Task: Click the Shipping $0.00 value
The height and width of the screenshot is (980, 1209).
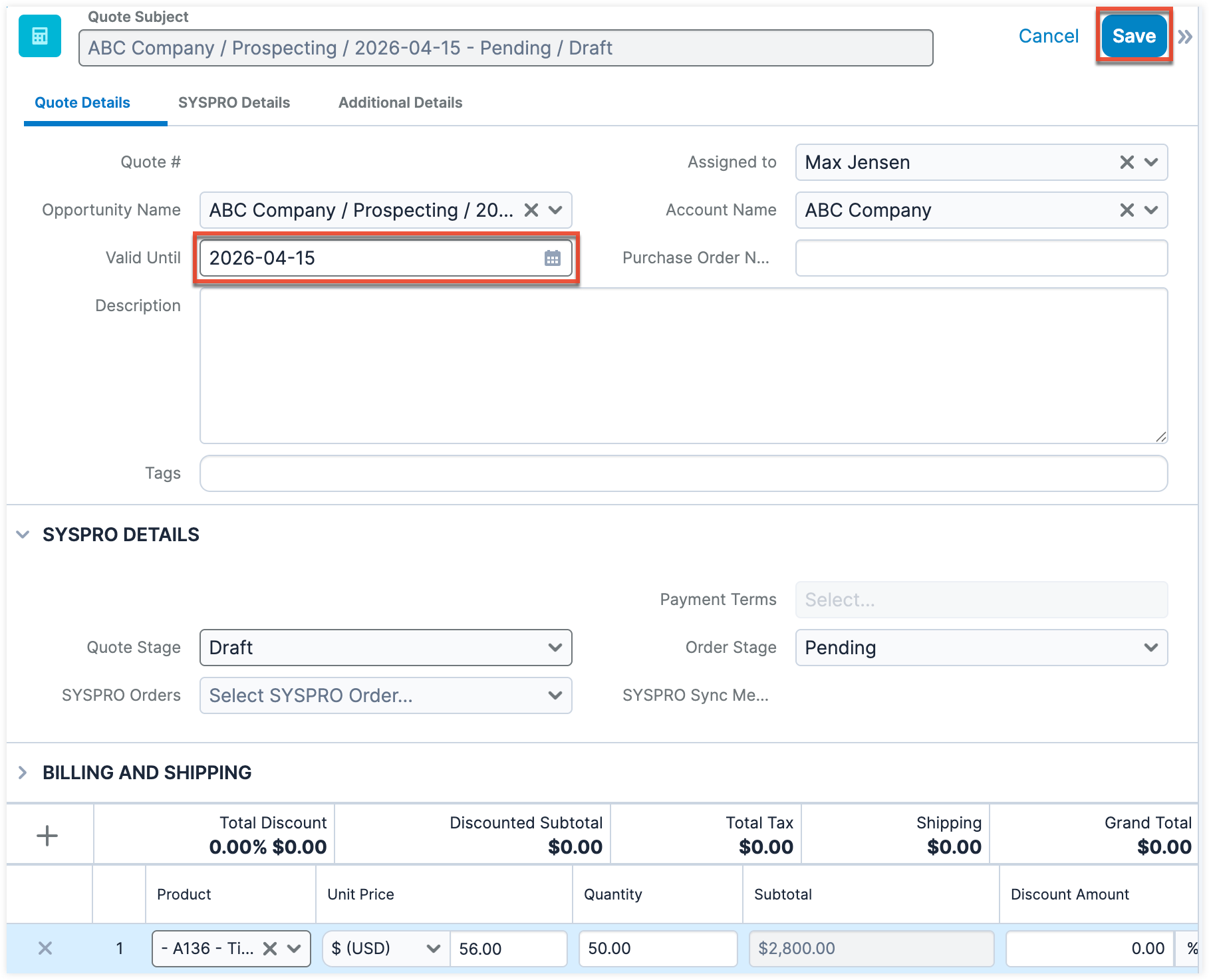Action: coord(954,847)
